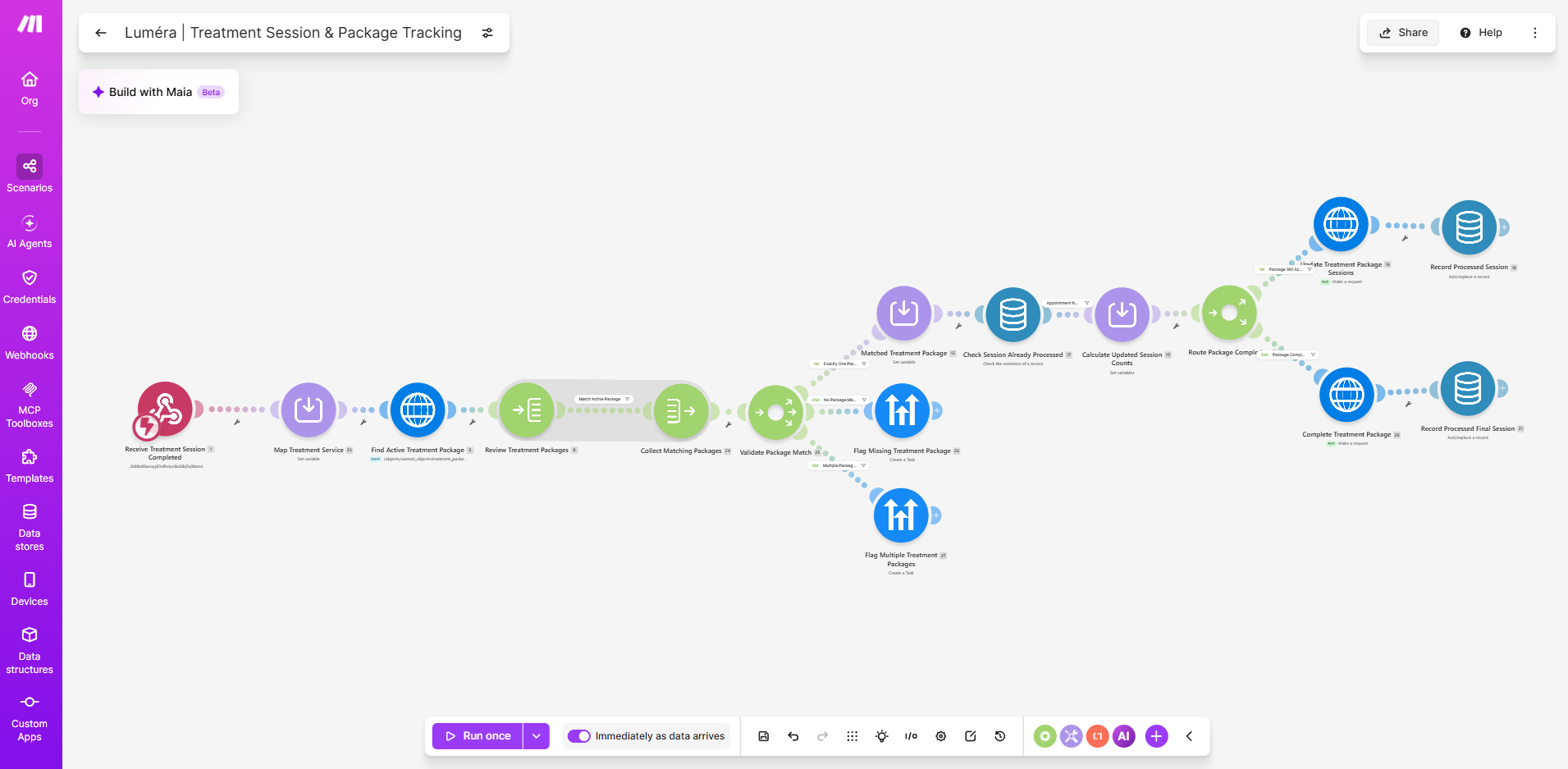Open the Collect Matching Packages aggregator module
1568x769 pixels.
681,410
